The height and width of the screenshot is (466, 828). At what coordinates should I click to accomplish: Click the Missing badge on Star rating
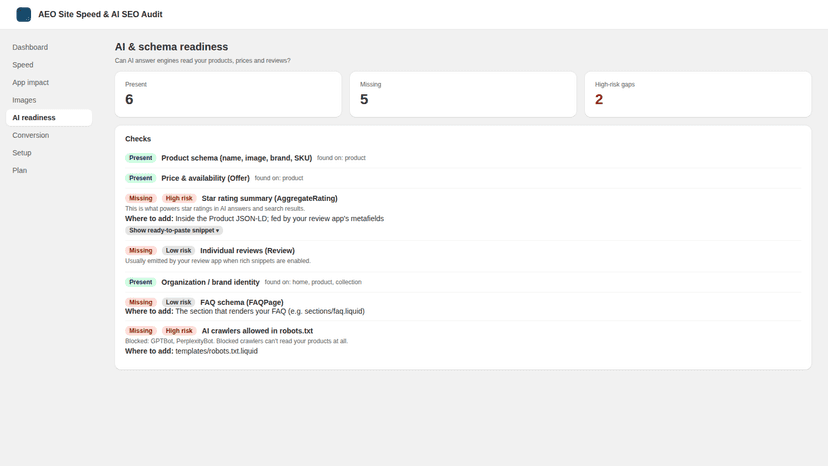pos(140,198)
